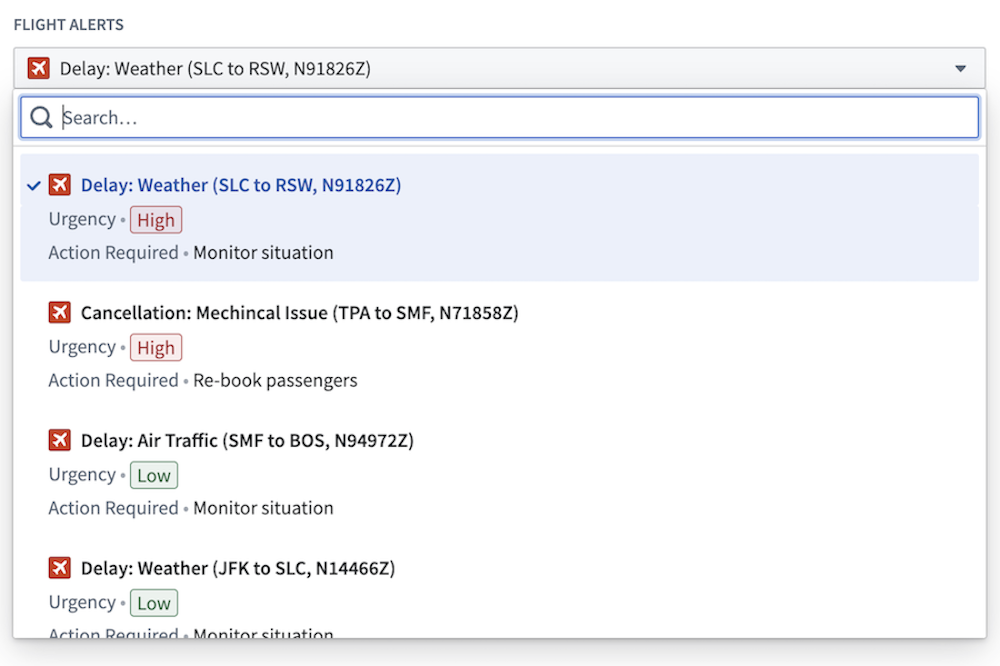The width and height of the screenshot is (1000, 666).
Task: Click the Low urgency tag on JFK to SLC delay
Action: pos(154,603)
